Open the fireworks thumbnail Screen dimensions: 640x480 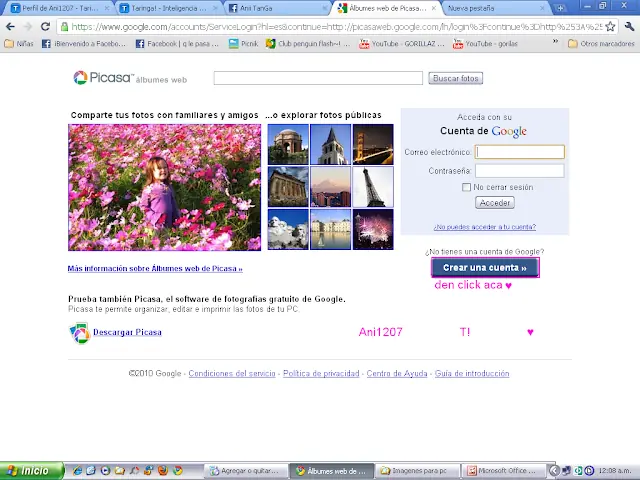coord(373,229)
